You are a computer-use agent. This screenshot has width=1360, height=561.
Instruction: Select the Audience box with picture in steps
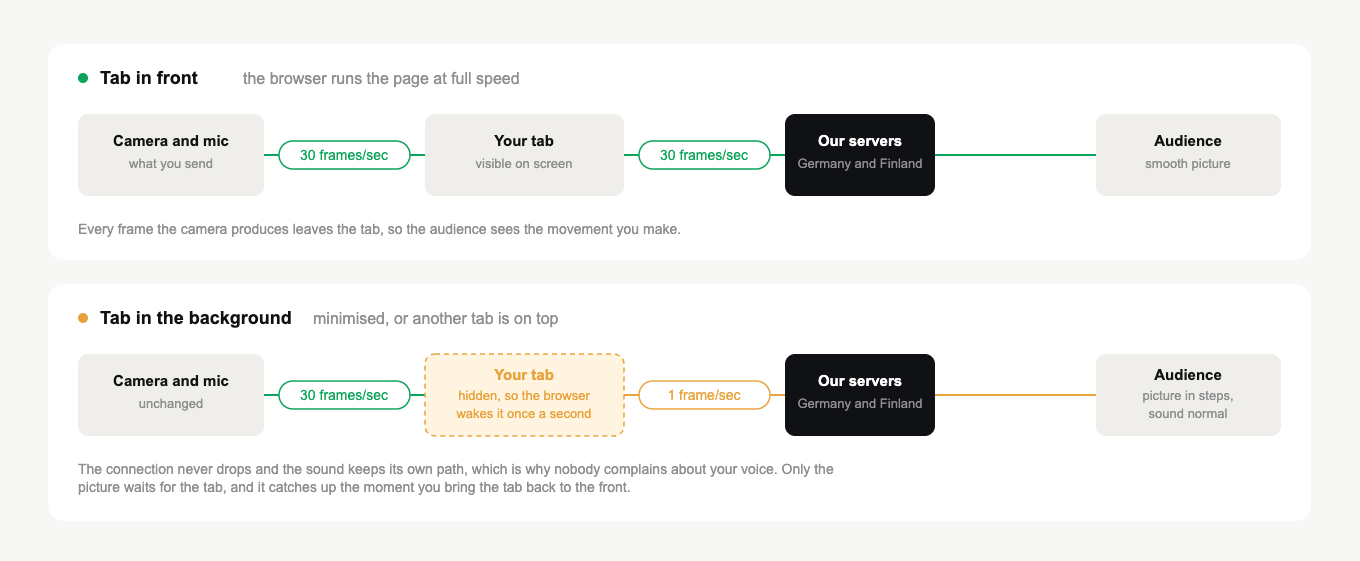coord(1188,395)
